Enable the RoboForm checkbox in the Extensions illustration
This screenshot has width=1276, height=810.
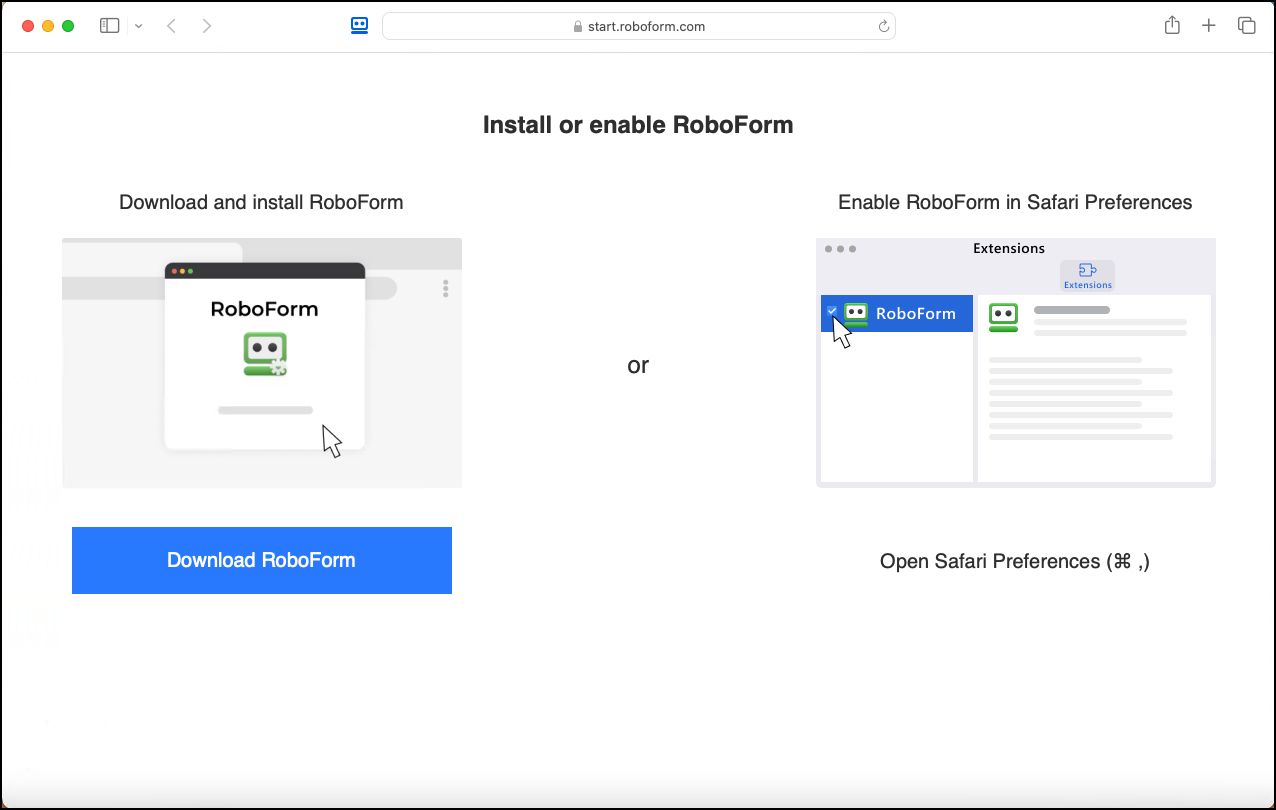click(832, 310)
